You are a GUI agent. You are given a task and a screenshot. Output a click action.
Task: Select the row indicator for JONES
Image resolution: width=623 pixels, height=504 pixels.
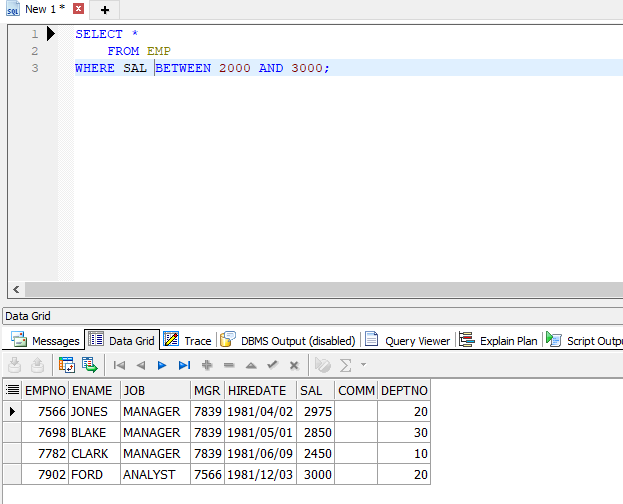[12, 411]
